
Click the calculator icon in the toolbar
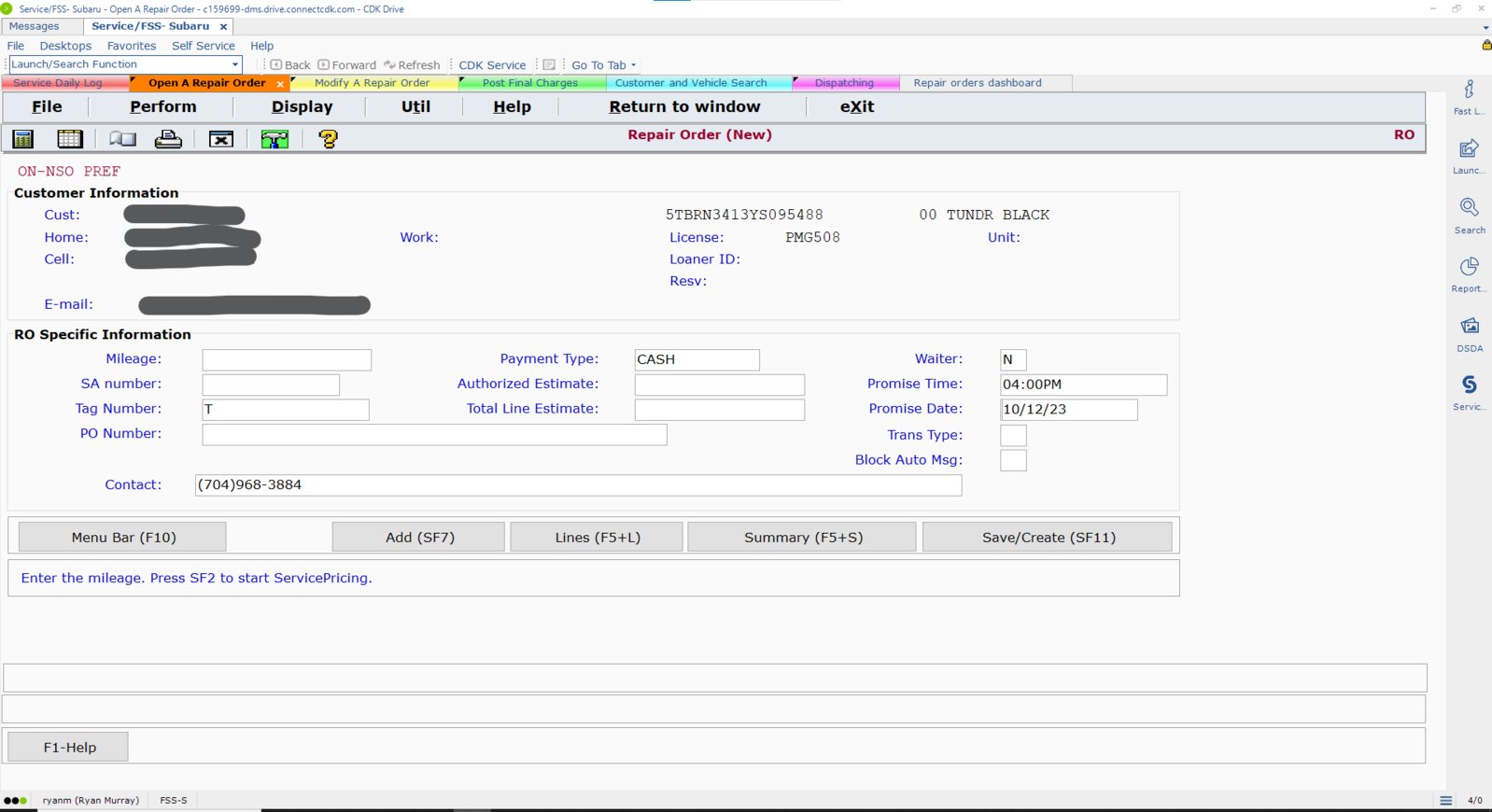click(x=23, y=139)
